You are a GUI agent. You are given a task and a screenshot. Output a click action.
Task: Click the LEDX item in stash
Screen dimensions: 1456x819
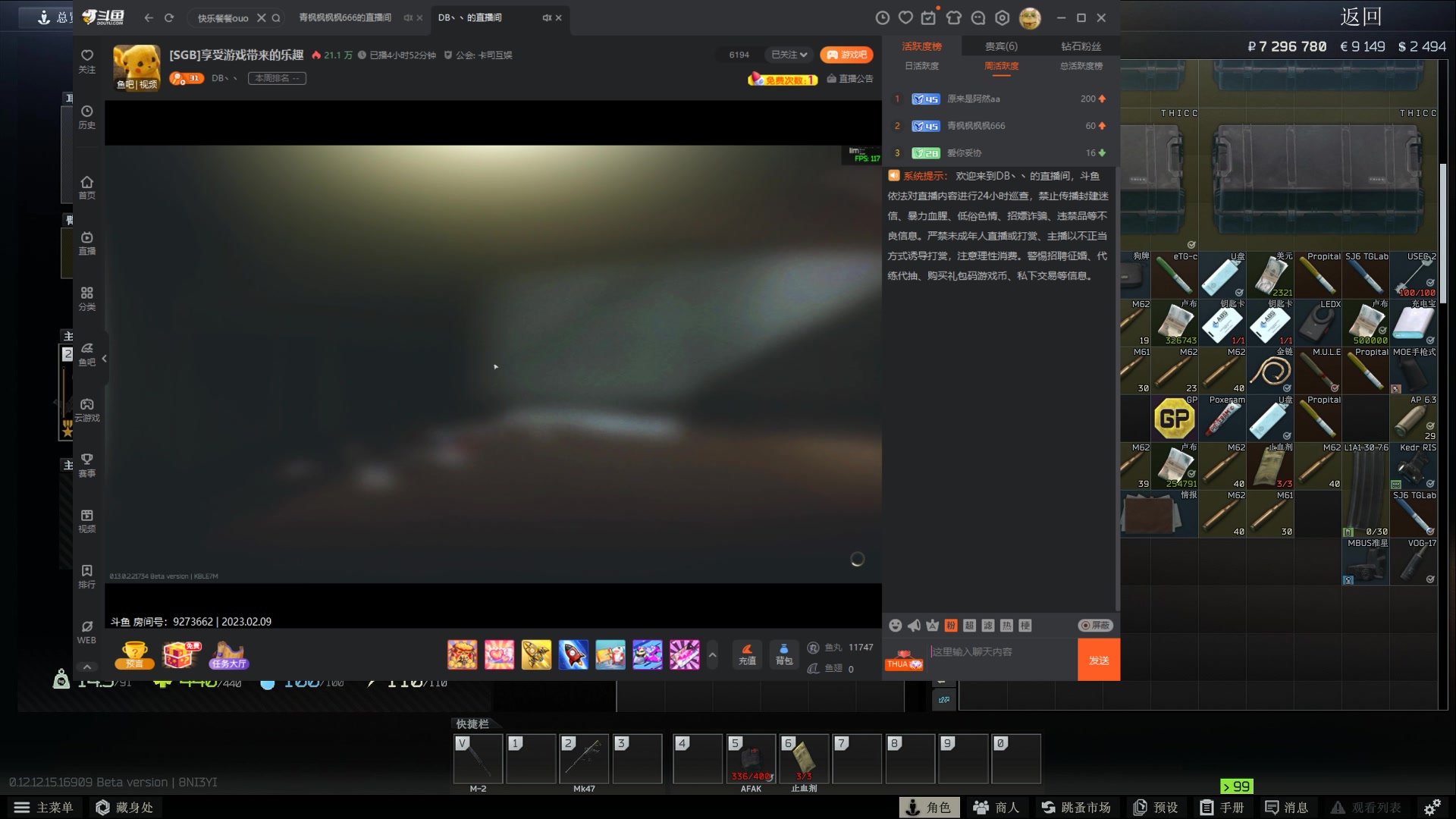point(1318,323)
